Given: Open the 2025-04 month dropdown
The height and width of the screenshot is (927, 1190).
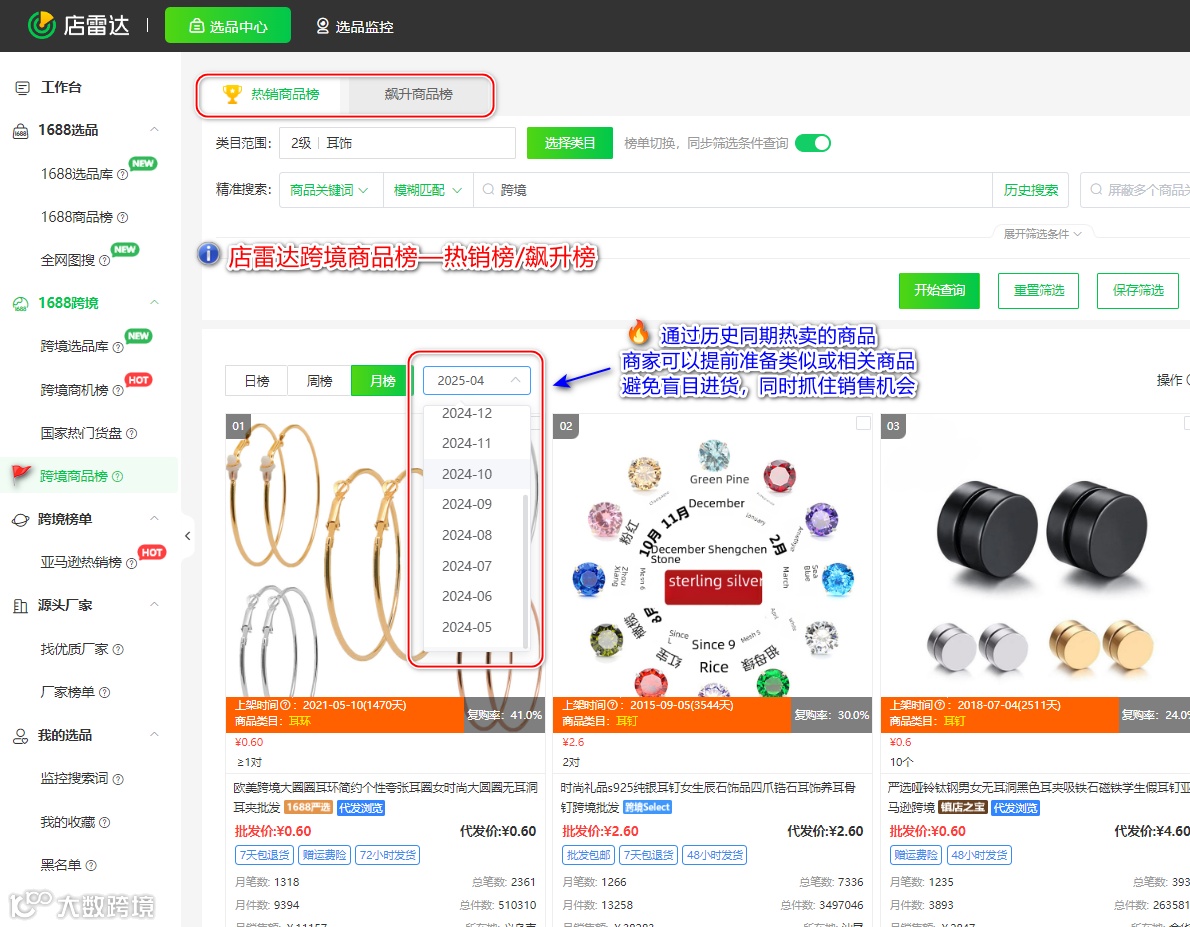Looking at the screenshot, I should pos(477,380).
